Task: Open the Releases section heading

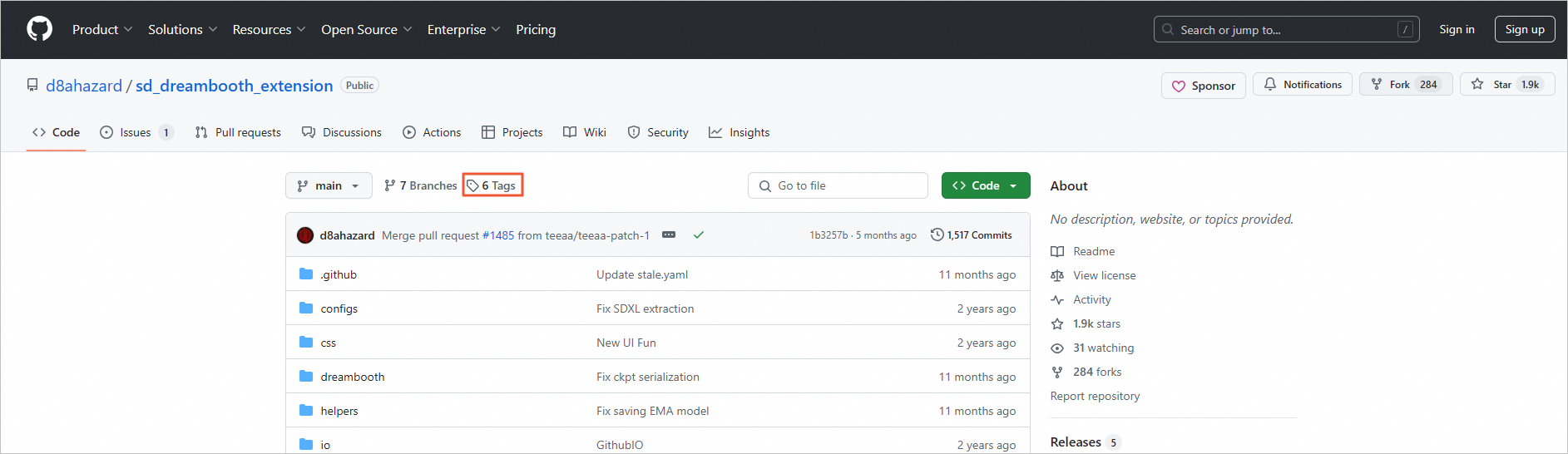Action: click(1076, 442)
